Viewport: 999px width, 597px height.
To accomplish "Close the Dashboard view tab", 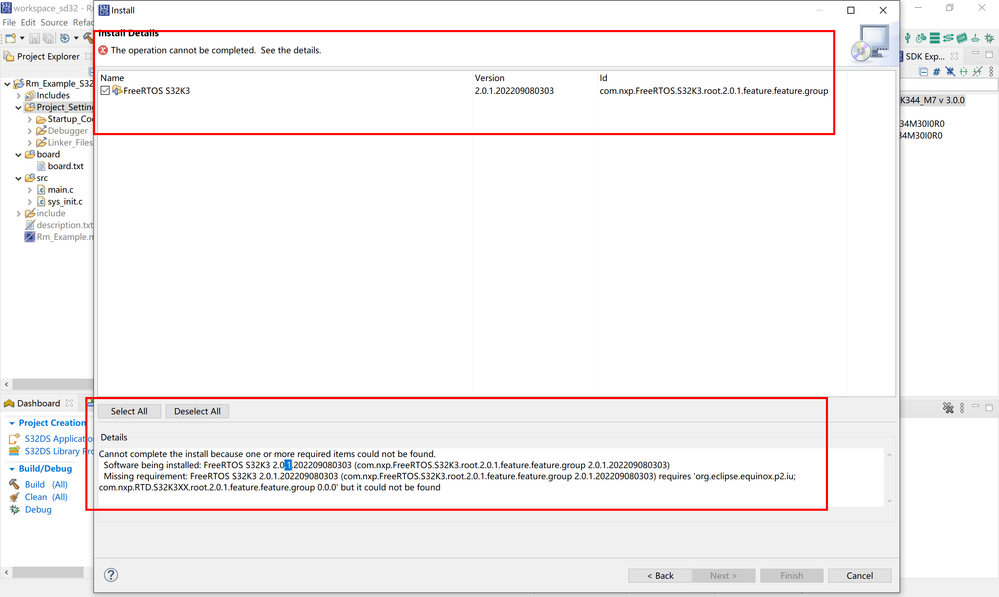I will pyautogui.click(x=69, y=403).
